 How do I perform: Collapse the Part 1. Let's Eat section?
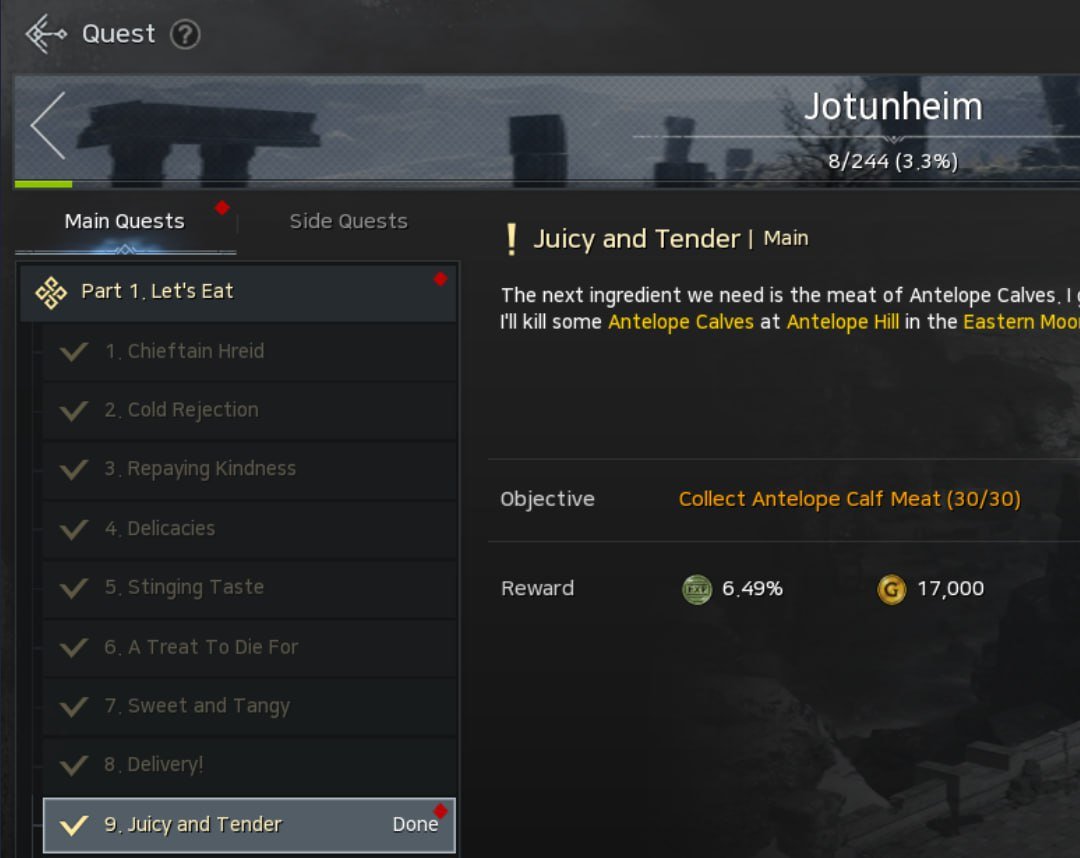coord(238,293)
